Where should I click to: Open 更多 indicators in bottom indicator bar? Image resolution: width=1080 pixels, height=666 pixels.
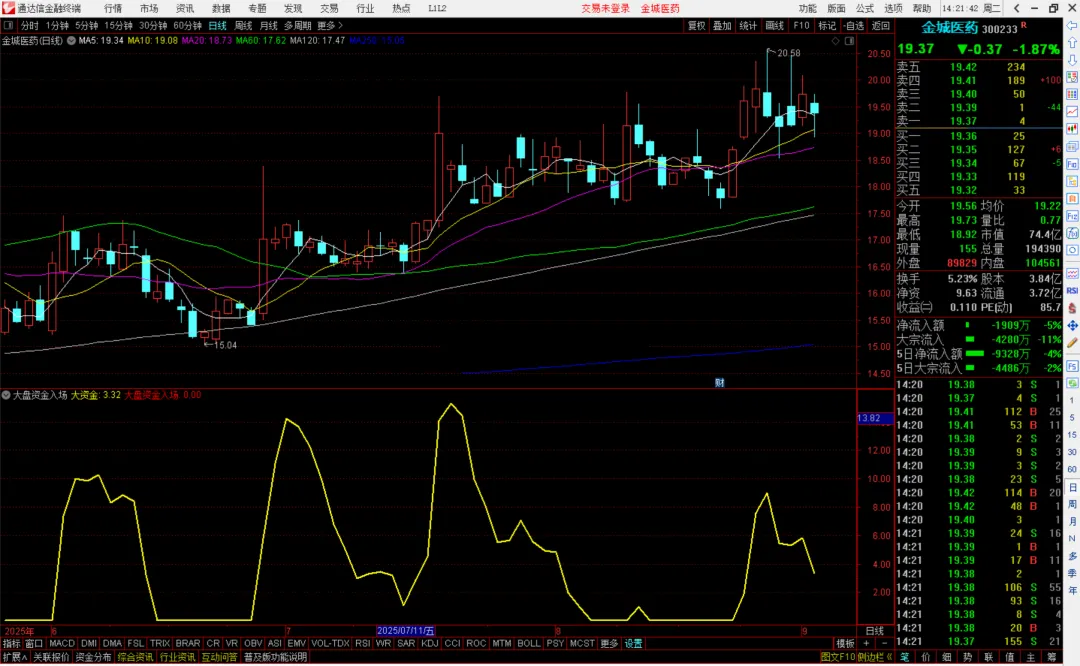tap(609, 644)
